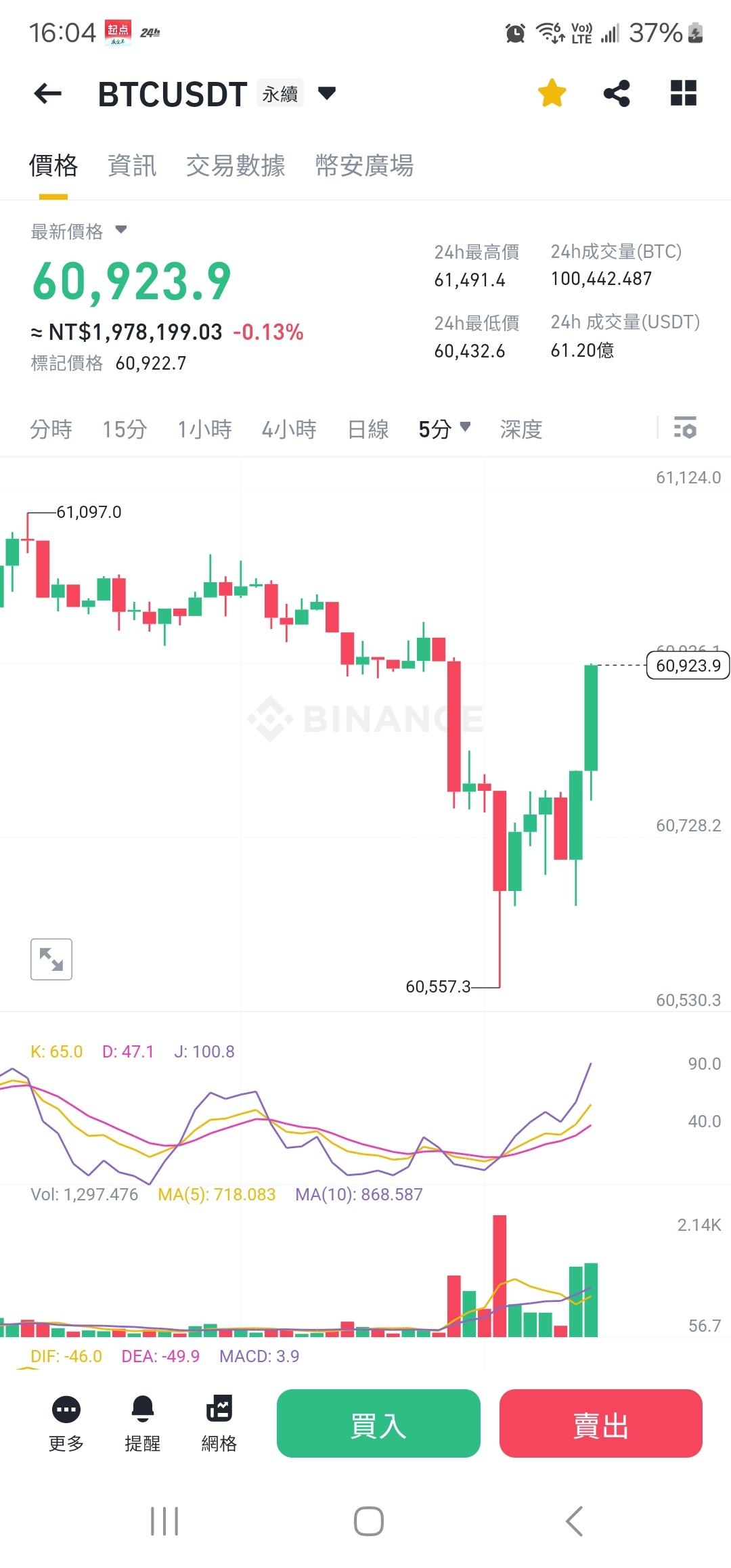
Task: Select the 15分 chart interval
Action: pos(125,429)
